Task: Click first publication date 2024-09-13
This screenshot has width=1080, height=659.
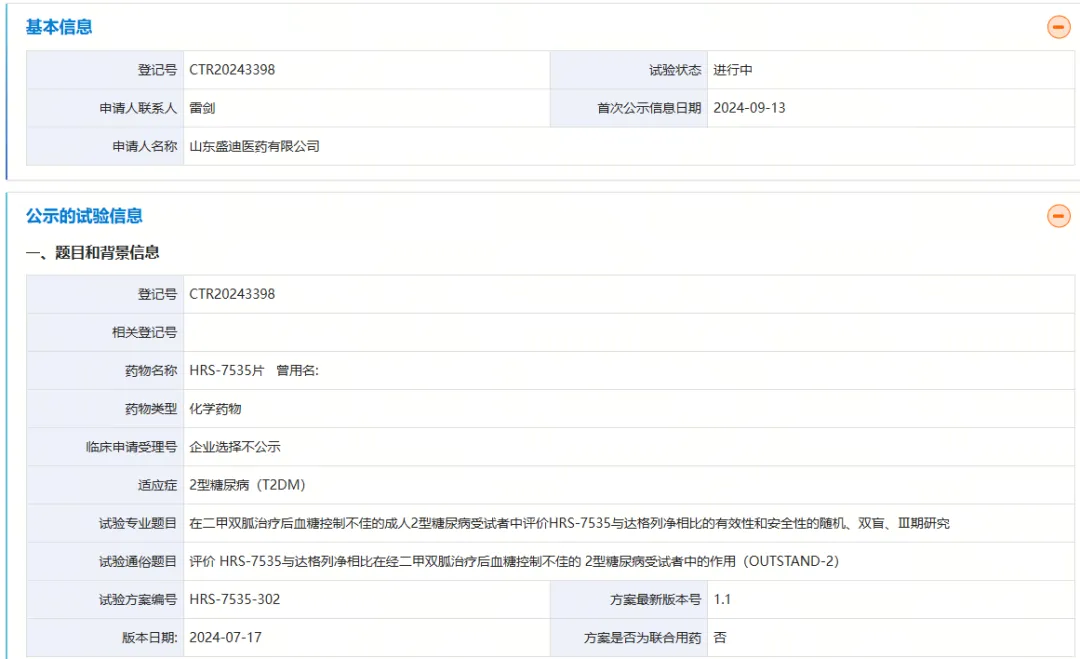Action: (x=749, y=108)
